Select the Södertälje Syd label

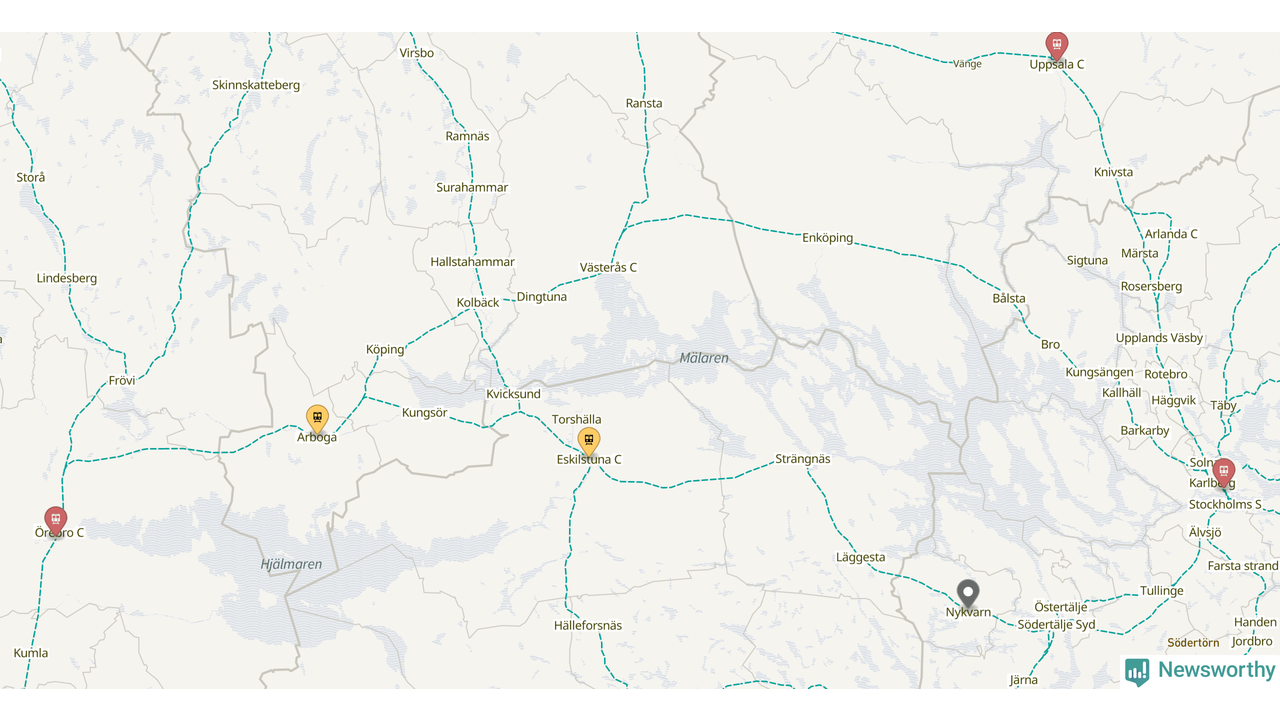1056,625
